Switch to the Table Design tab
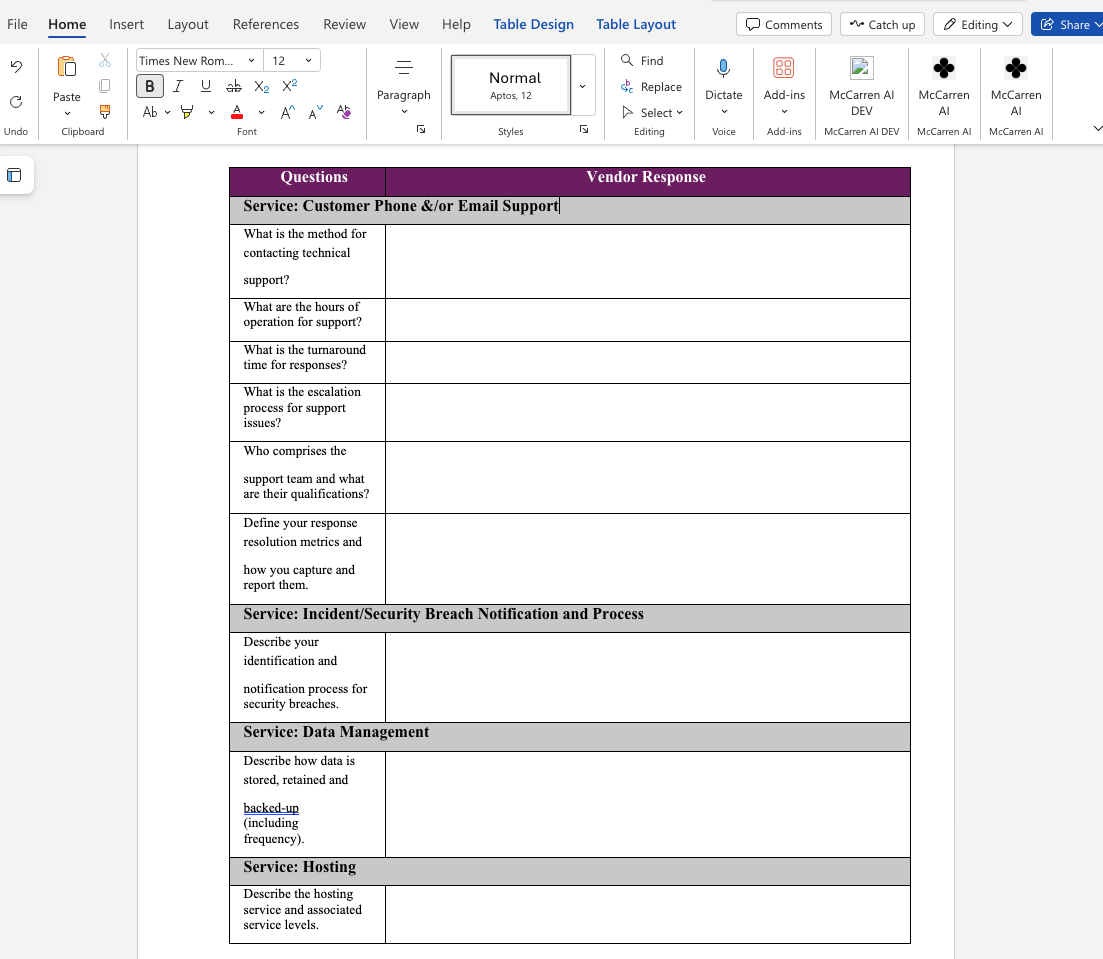This screenshot has width=1103, height=959. click(x=533, y=25)
